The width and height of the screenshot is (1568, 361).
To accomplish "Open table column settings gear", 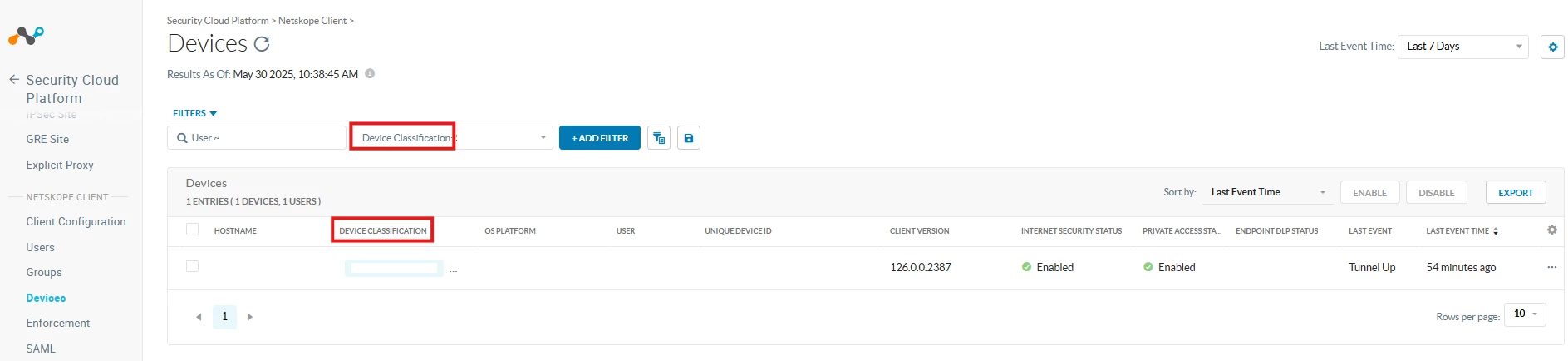I will 1551,230.
